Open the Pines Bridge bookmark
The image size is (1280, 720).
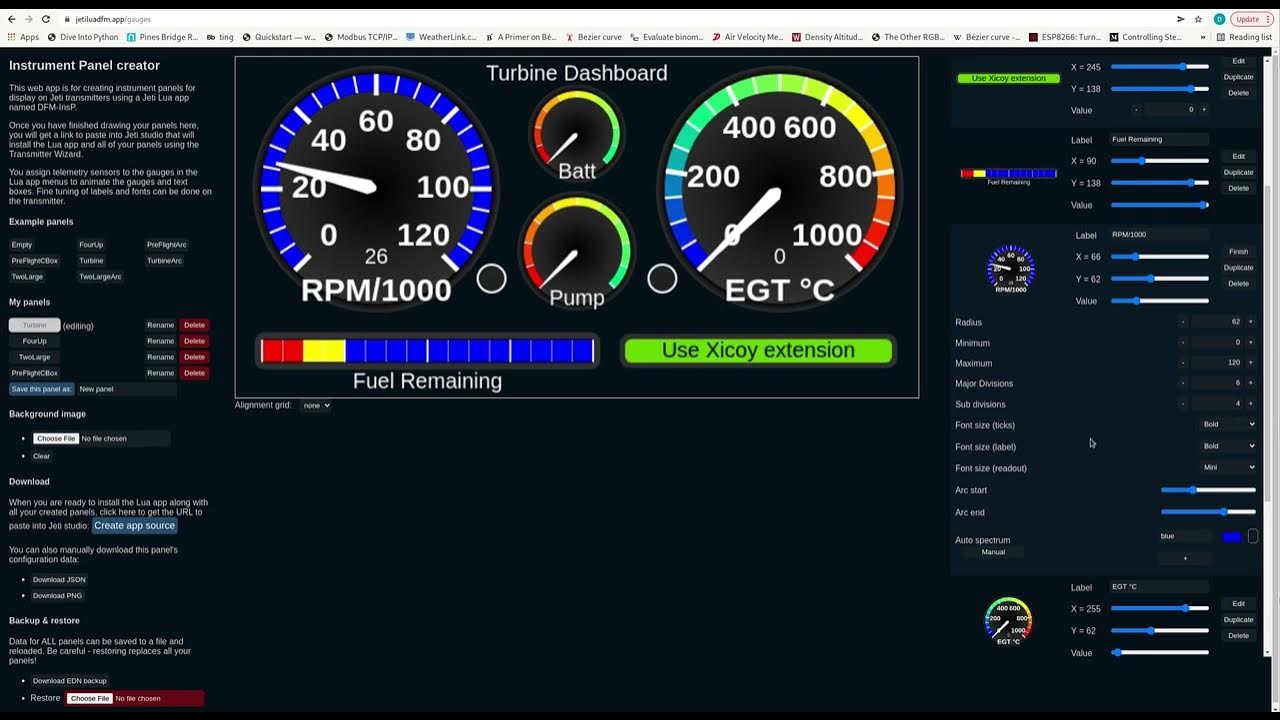click(162, 37)
